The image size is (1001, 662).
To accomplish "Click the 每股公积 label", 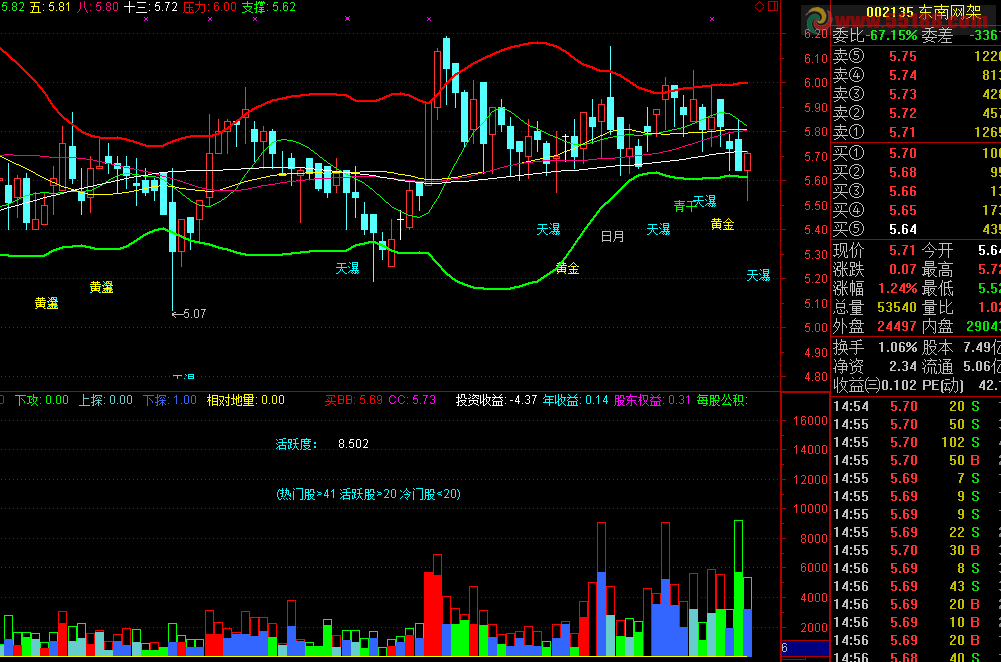I will [x=722, y=400].
